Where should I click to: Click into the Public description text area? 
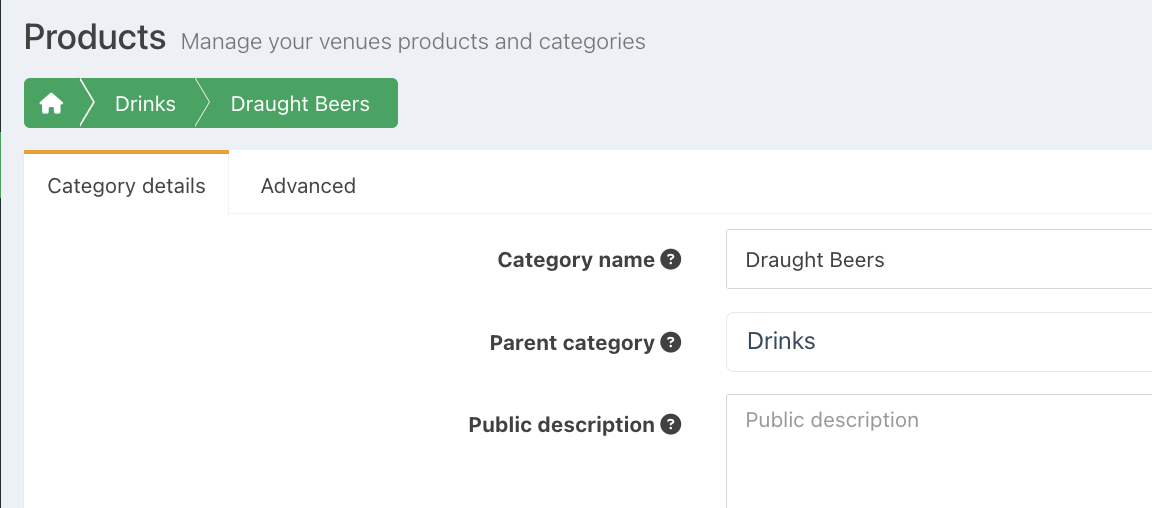940,450
